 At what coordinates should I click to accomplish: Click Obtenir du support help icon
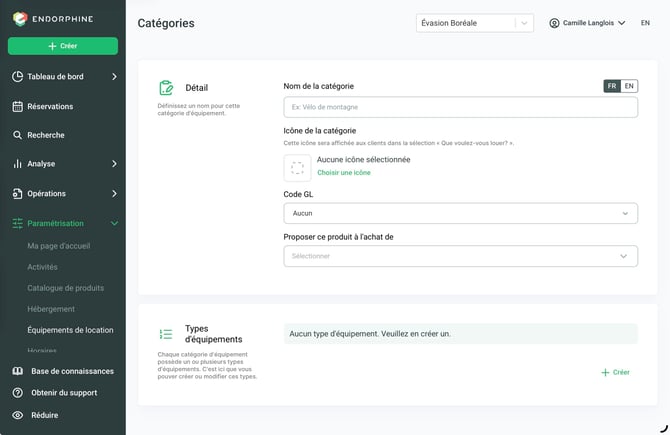(18, 393)
